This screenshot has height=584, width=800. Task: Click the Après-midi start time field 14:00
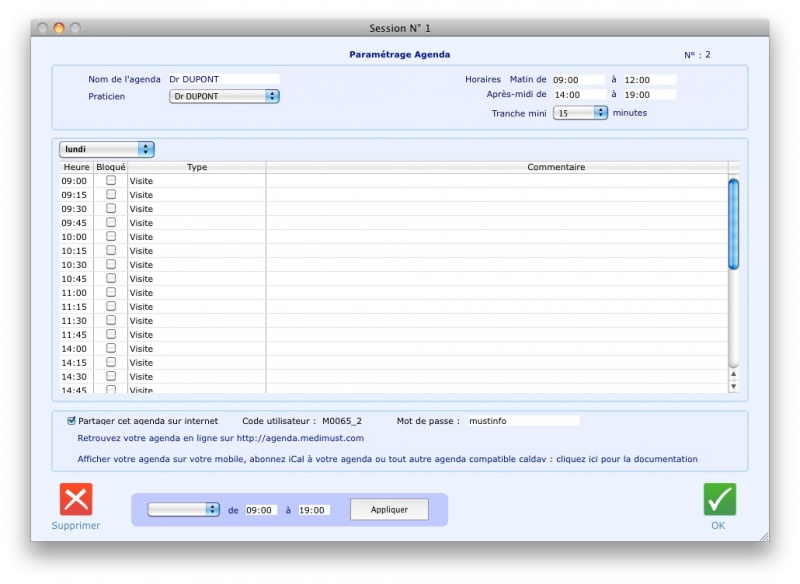tap(578, 94)
